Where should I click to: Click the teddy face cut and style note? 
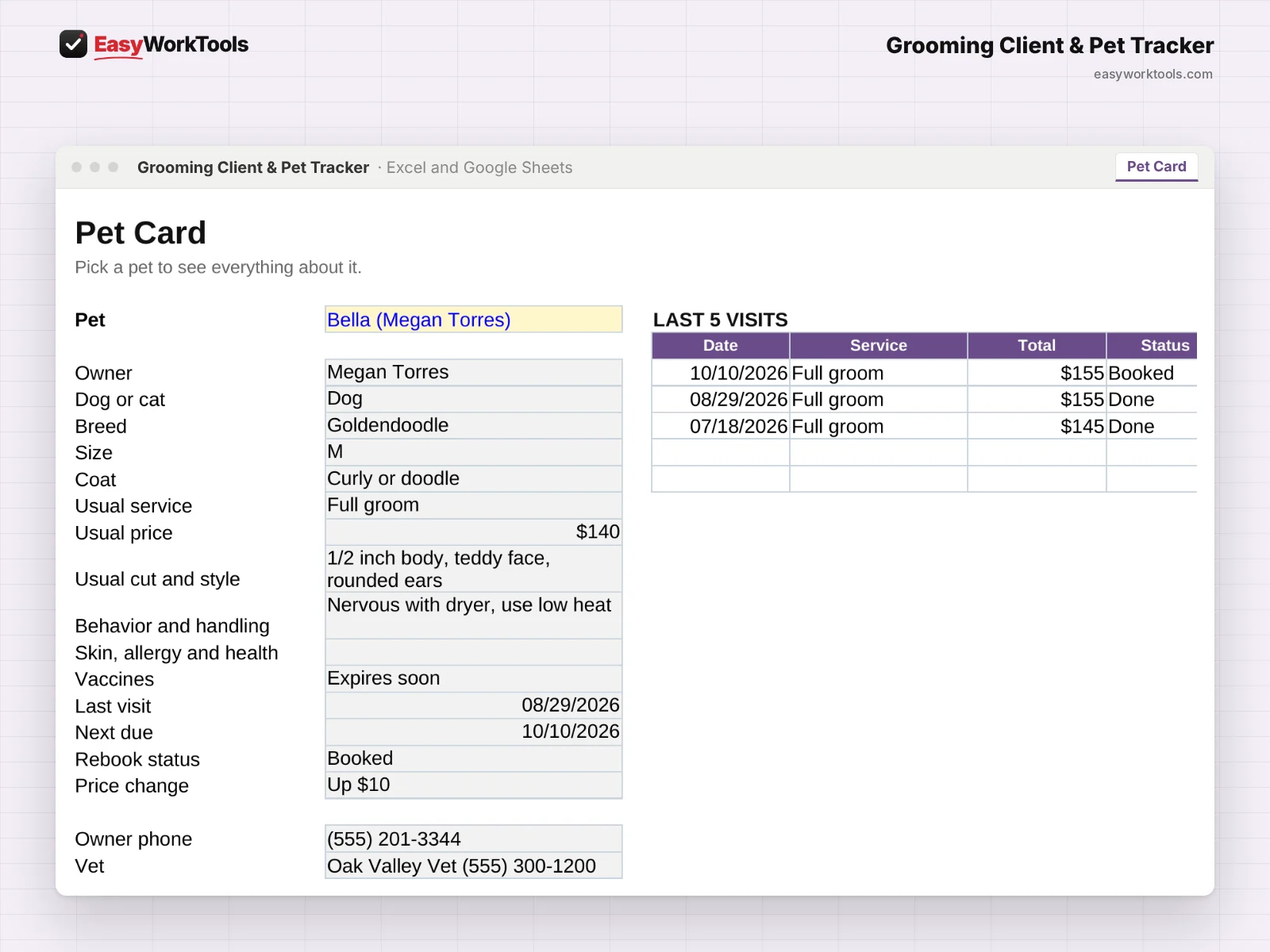point(474,569)
